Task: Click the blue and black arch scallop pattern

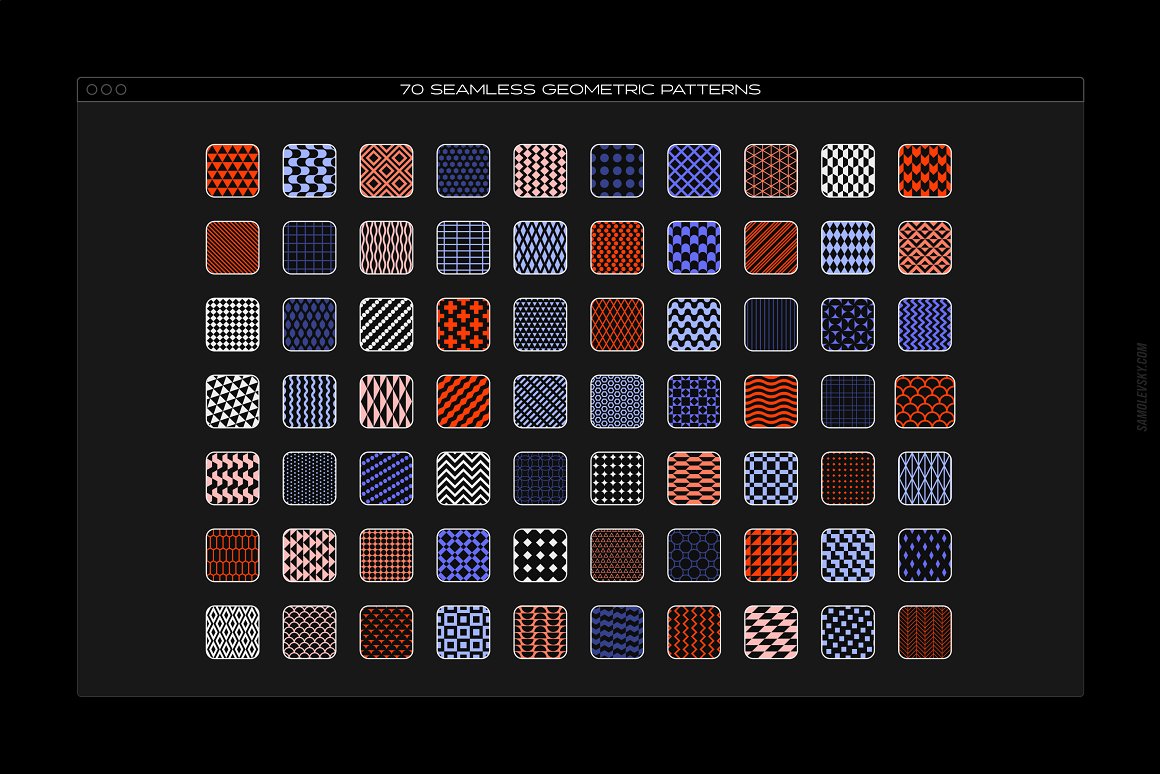Action: (x=694, y=248)
